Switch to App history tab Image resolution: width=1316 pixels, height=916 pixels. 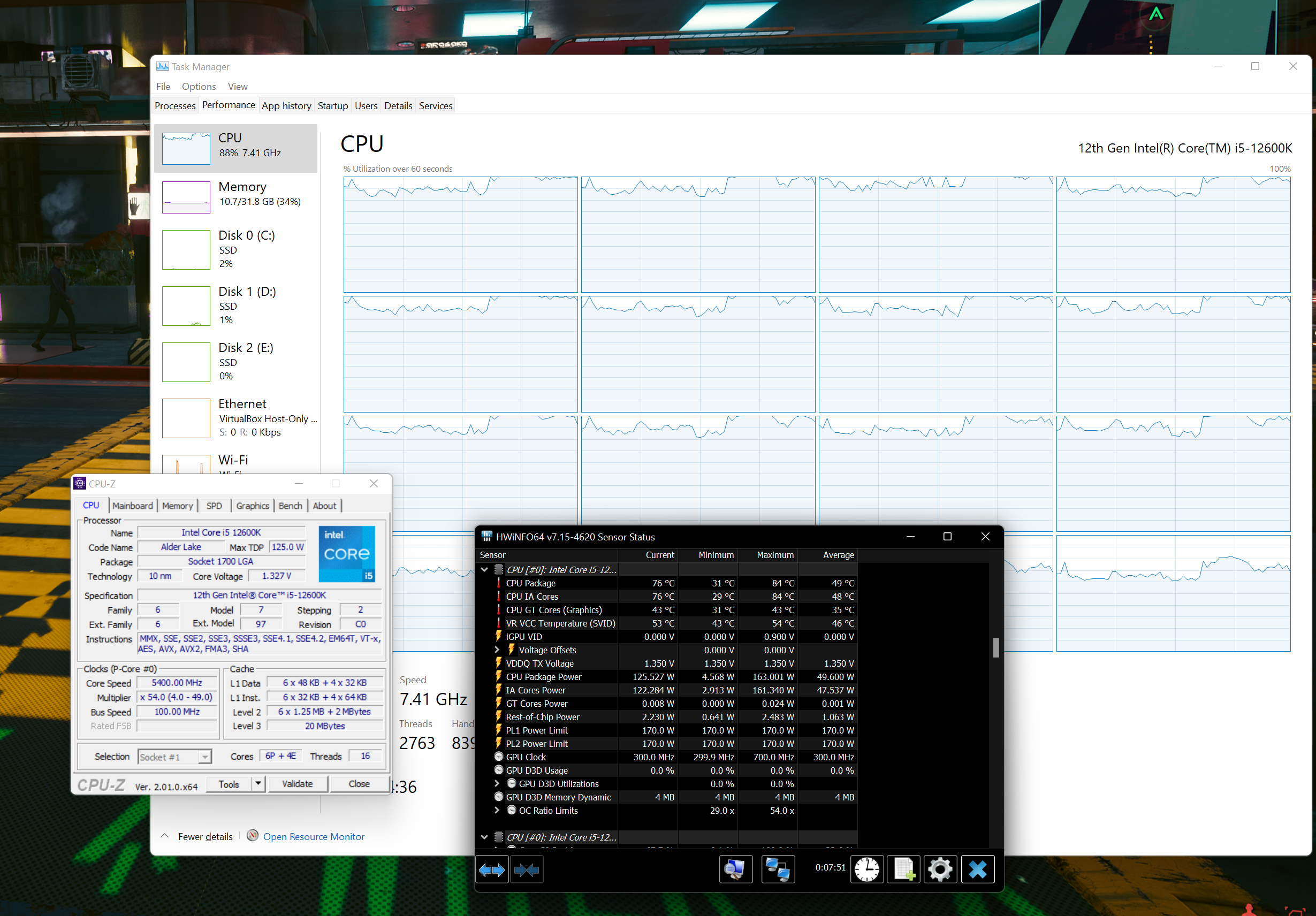[x=286, y=105]
